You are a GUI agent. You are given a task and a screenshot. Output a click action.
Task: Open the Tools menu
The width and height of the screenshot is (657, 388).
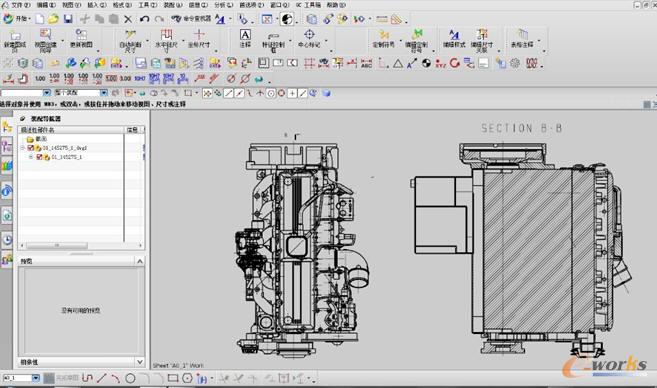pyautogui.click(x=147, y=5)
